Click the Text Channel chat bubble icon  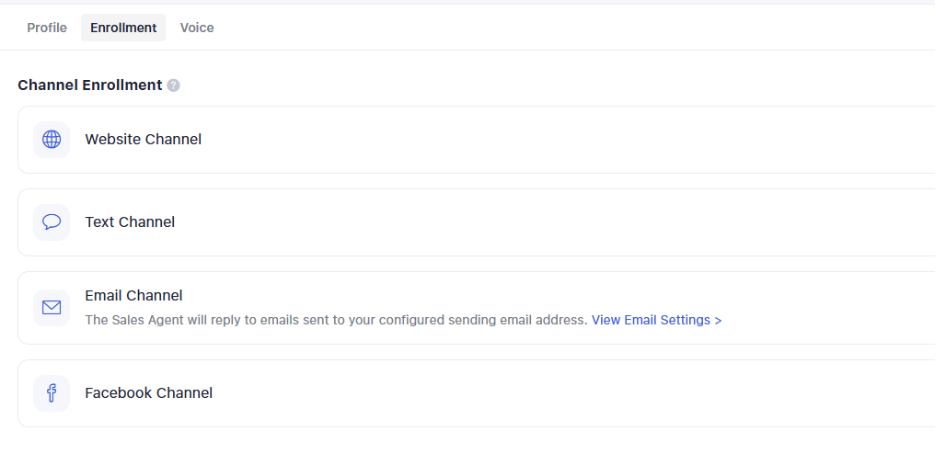51,222
